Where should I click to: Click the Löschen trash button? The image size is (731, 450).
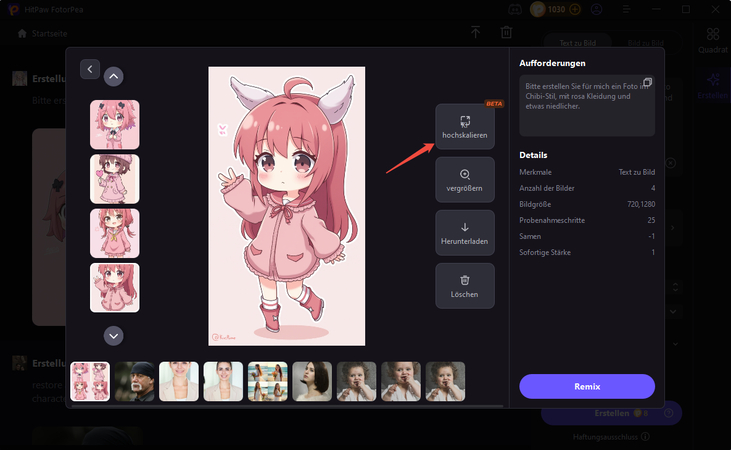(465, 286)
